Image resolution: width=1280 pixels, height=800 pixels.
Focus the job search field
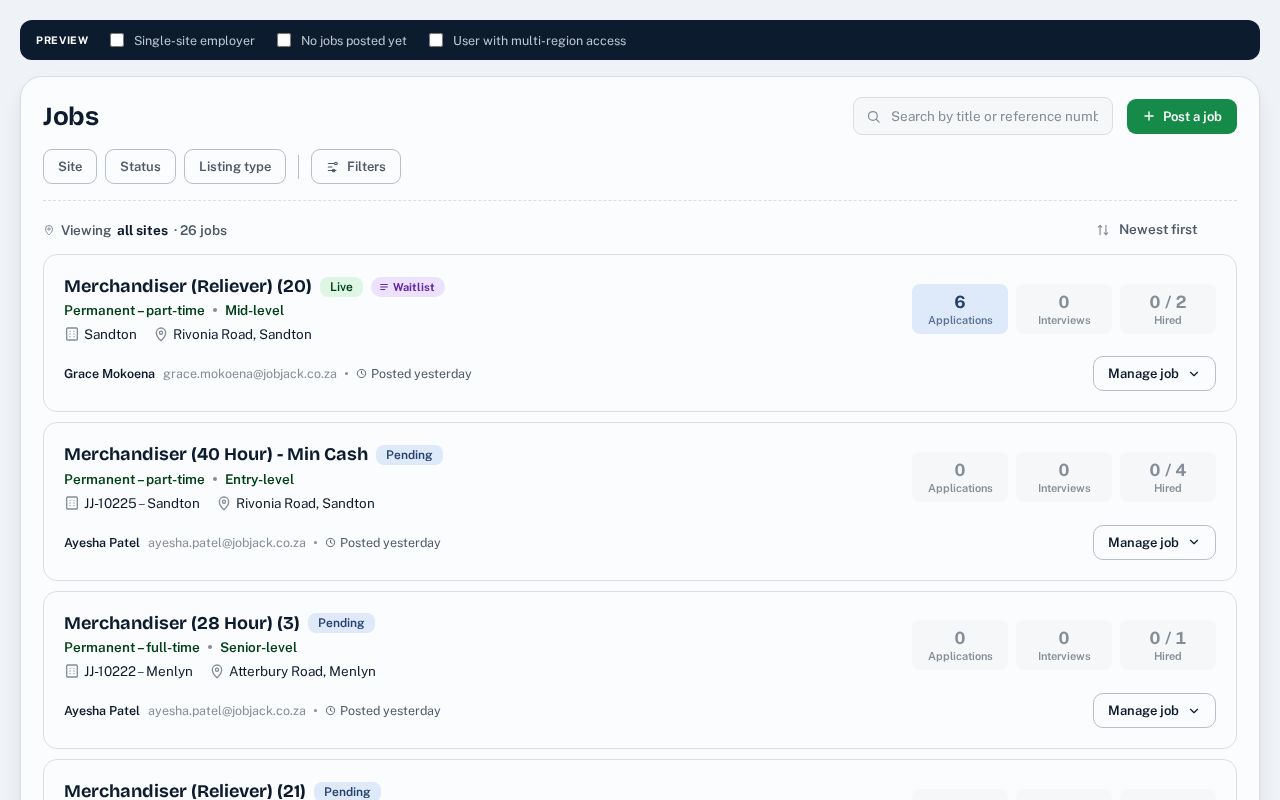(983, 116)
